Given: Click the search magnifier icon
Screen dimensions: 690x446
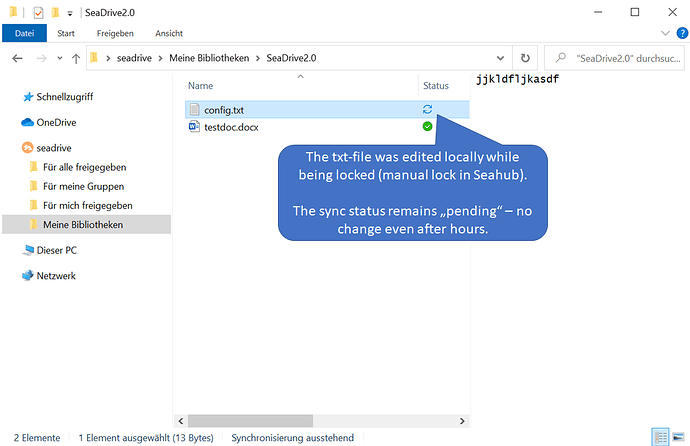Looking at the screenshot, I should (561, 58).
